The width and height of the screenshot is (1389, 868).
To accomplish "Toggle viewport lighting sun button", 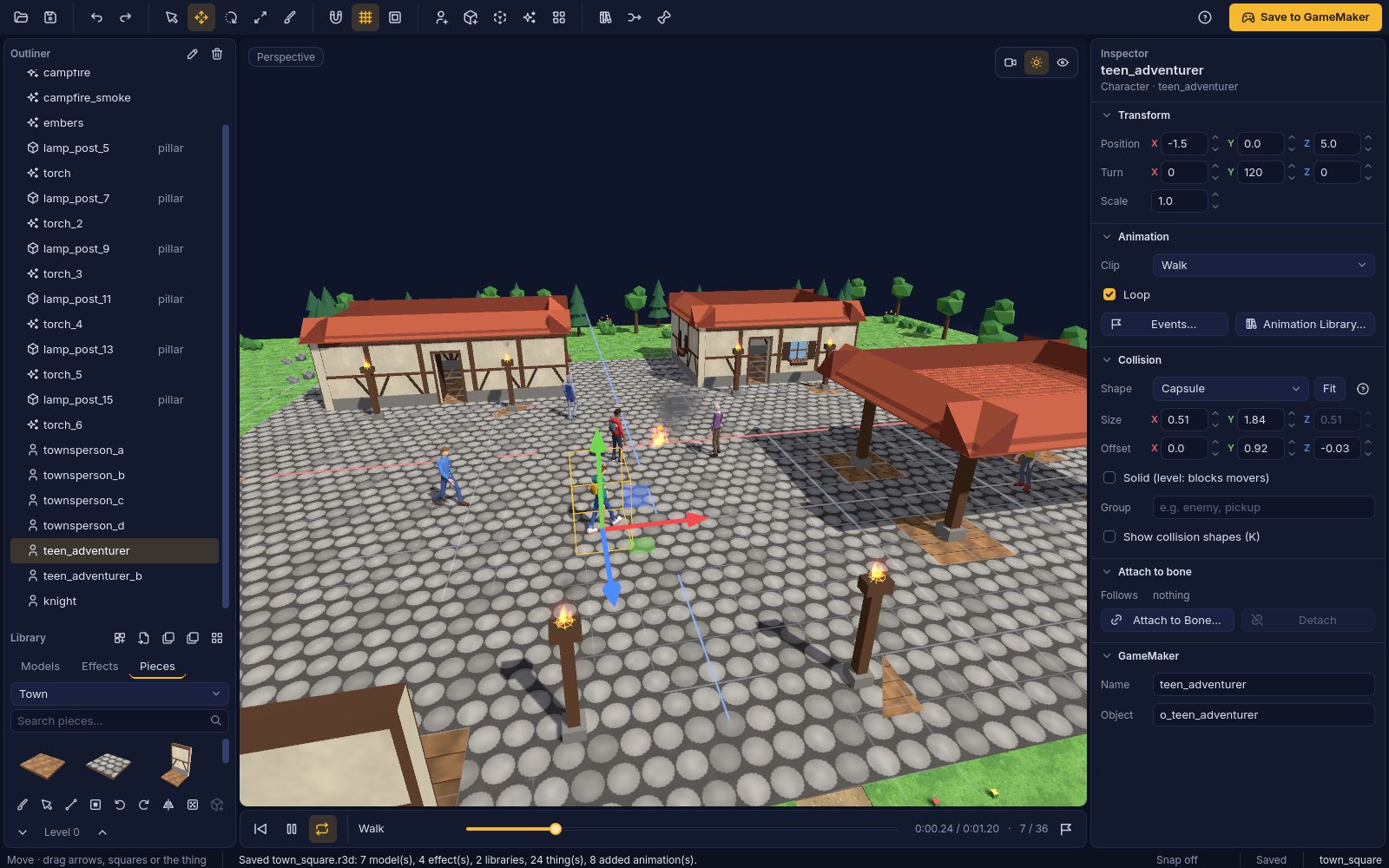I will 1037,62.
